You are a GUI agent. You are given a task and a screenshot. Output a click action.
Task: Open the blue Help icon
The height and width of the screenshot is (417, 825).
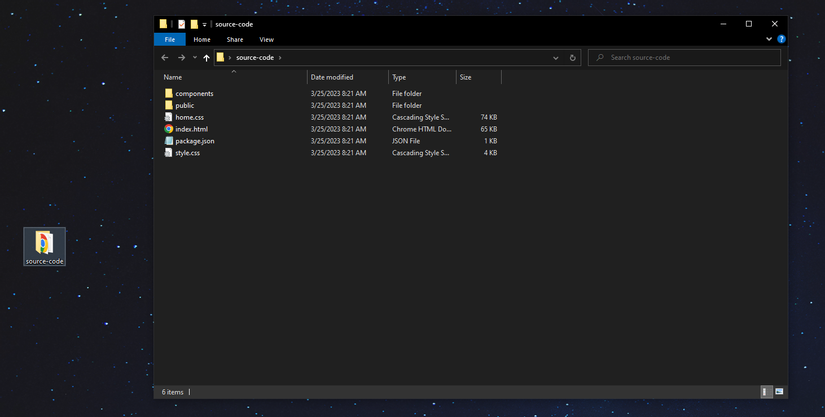781,39
